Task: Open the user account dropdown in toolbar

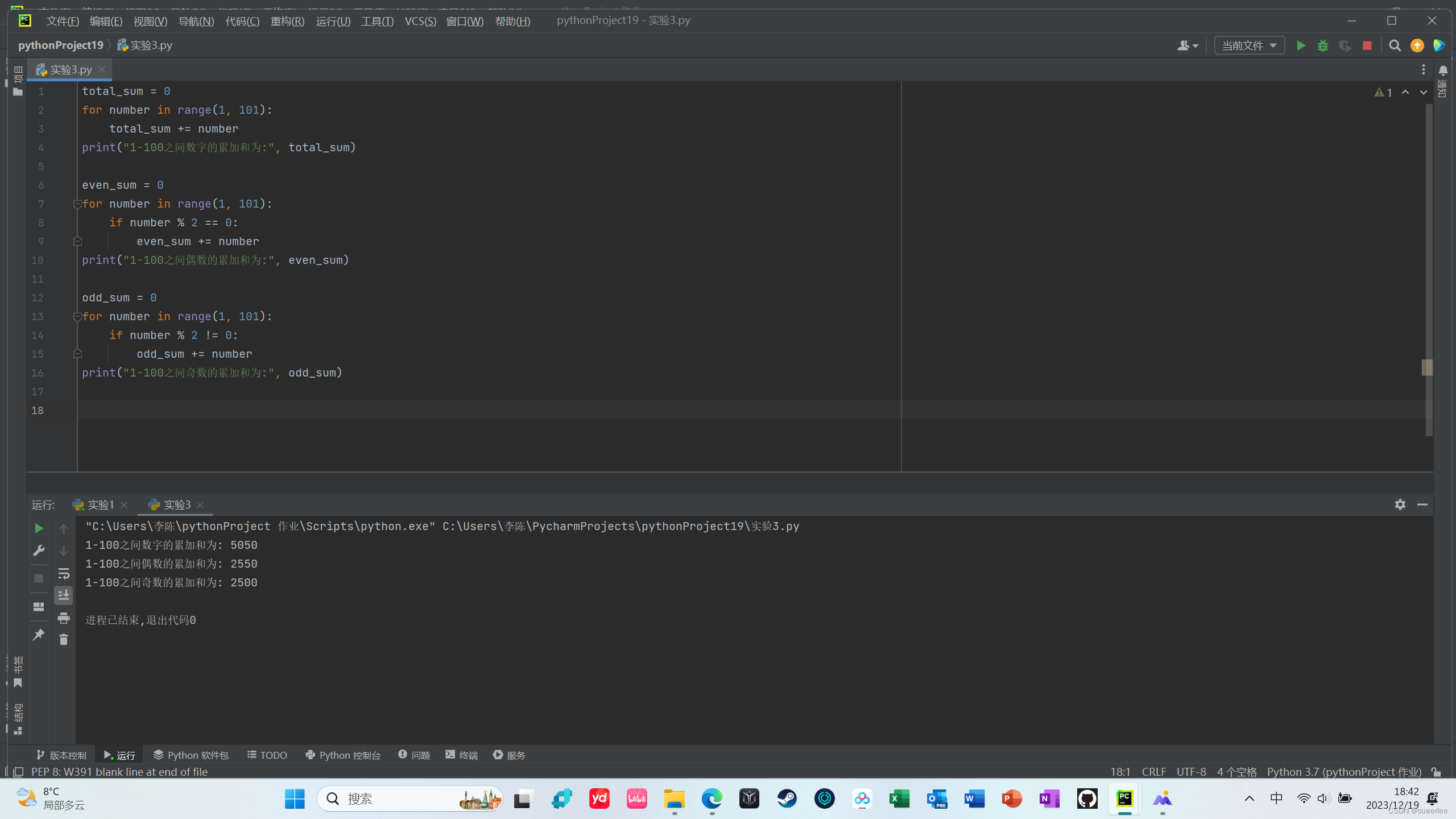Action: [x=1188, y=45]
